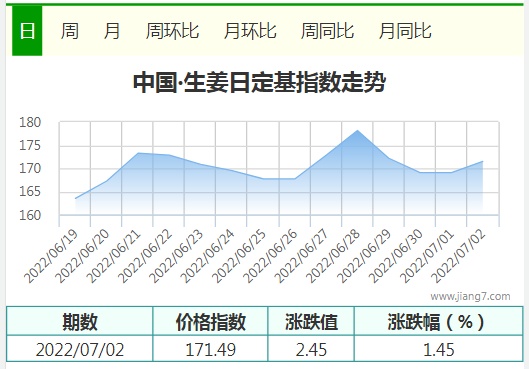This screenshot has width=529, height=369.
Task: Click the 170 y-axis label
Action: [x=30, y=168]
